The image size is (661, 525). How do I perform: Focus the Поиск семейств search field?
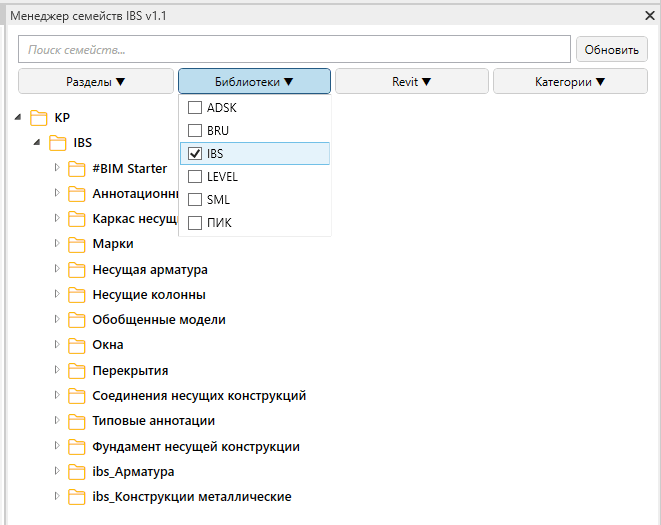point(294,49)
